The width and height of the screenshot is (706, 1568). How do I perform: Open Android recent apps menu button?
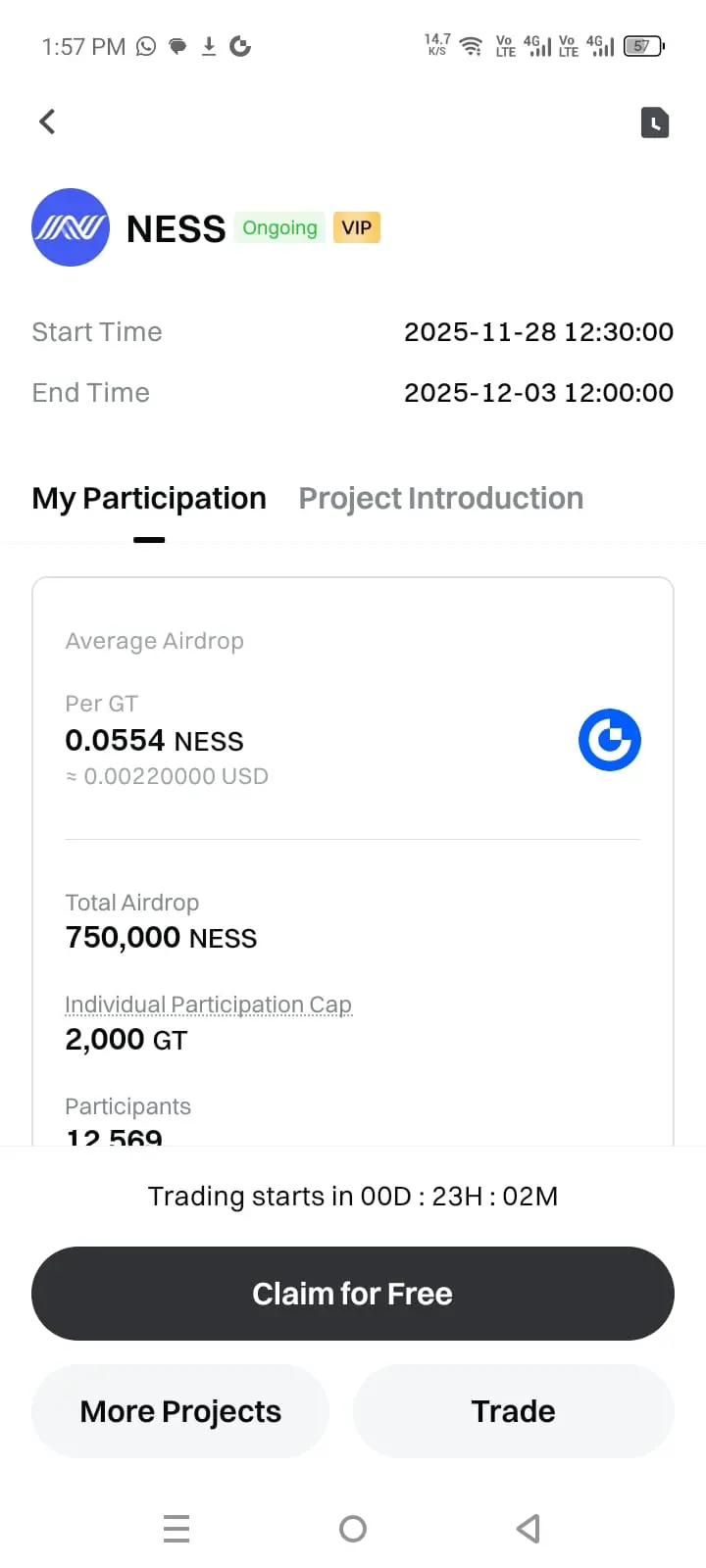click(x=176, y=1528)
